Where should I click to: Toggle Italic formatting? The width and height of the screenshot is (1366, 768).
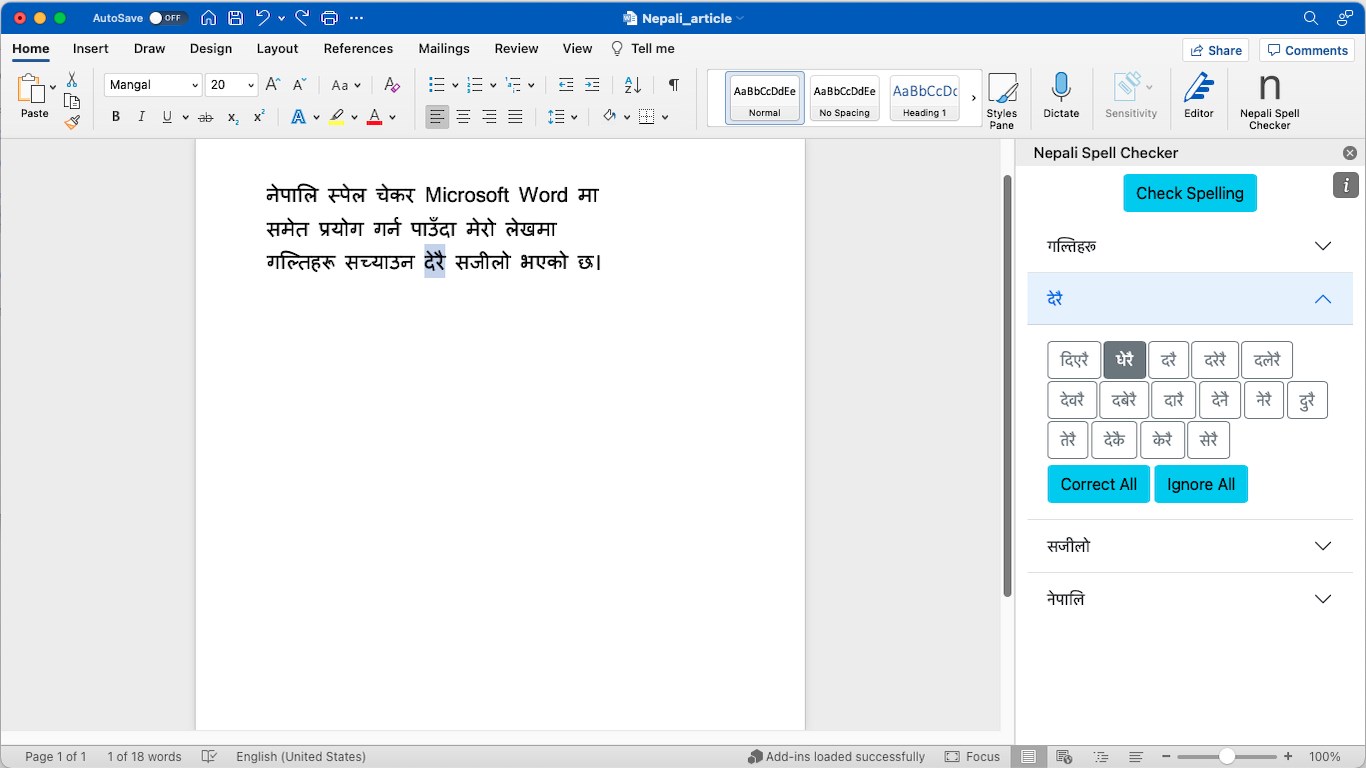(141, 117)
